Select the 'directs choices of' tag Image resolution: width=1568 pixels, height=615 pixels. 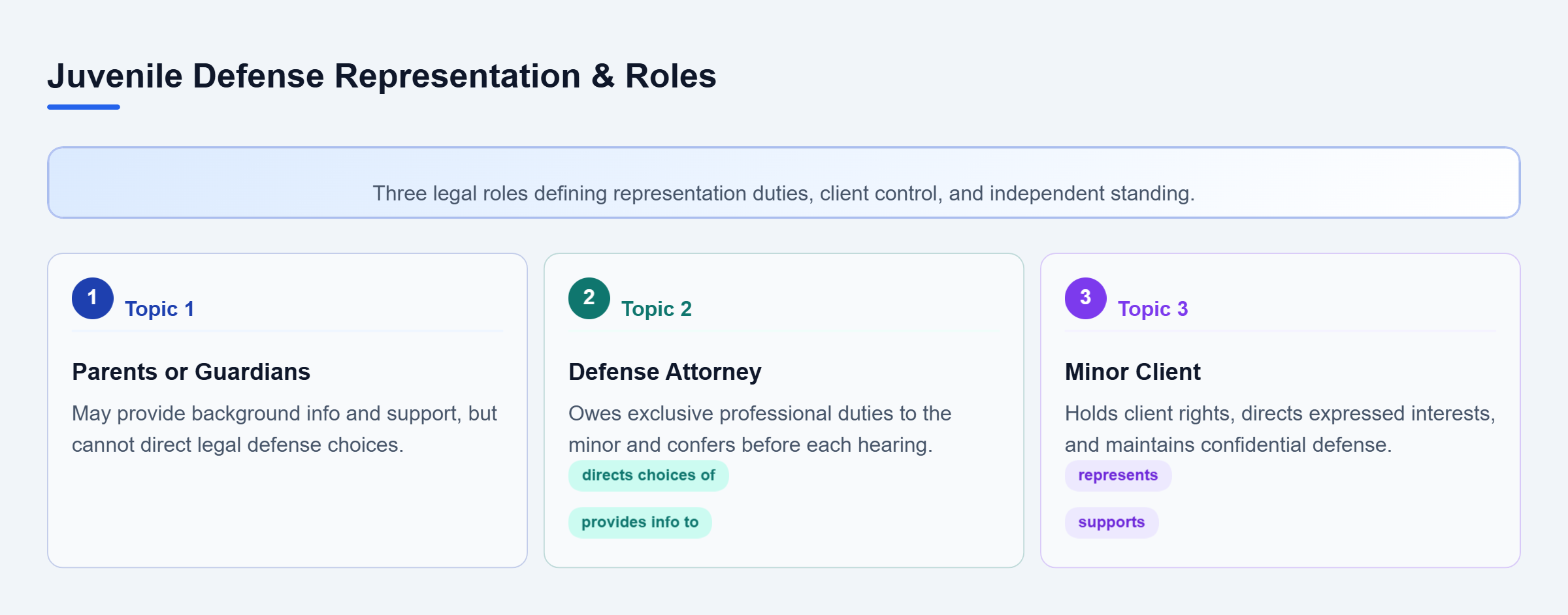click(x=649, y=475)
